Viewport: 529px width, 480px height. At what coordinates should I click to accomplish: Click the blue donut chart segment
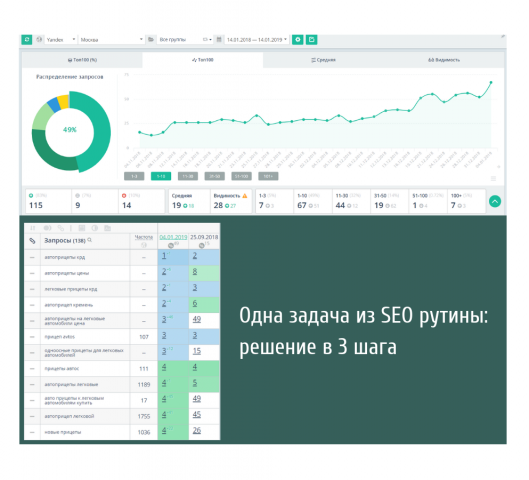(x=54, y=105)
